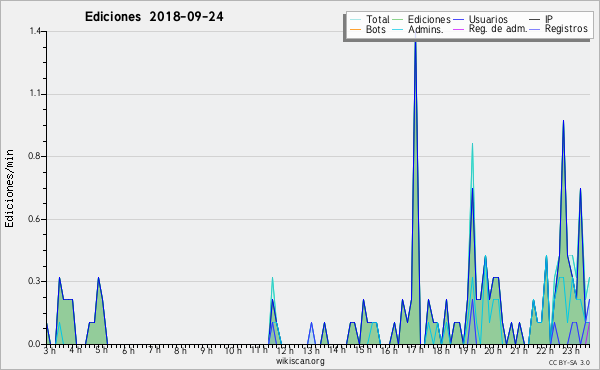Click the Total legend entry

(370, 19)
